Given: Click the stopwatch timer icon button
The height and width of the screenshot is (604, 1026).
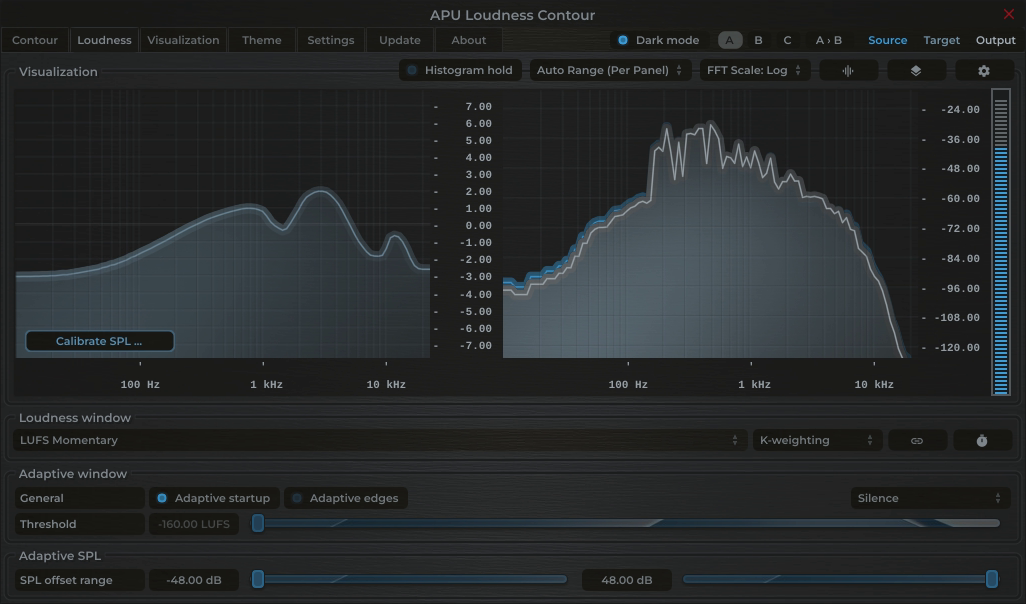Looking at the screenshot, I should [x=981, y=441].
